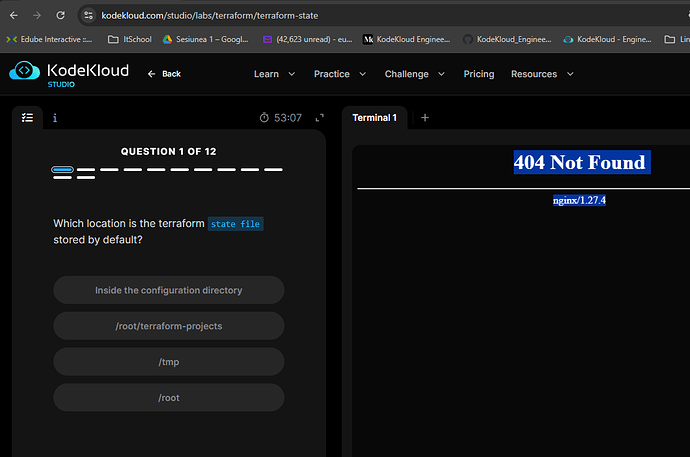Open the Learn menu

coord(266,74)
